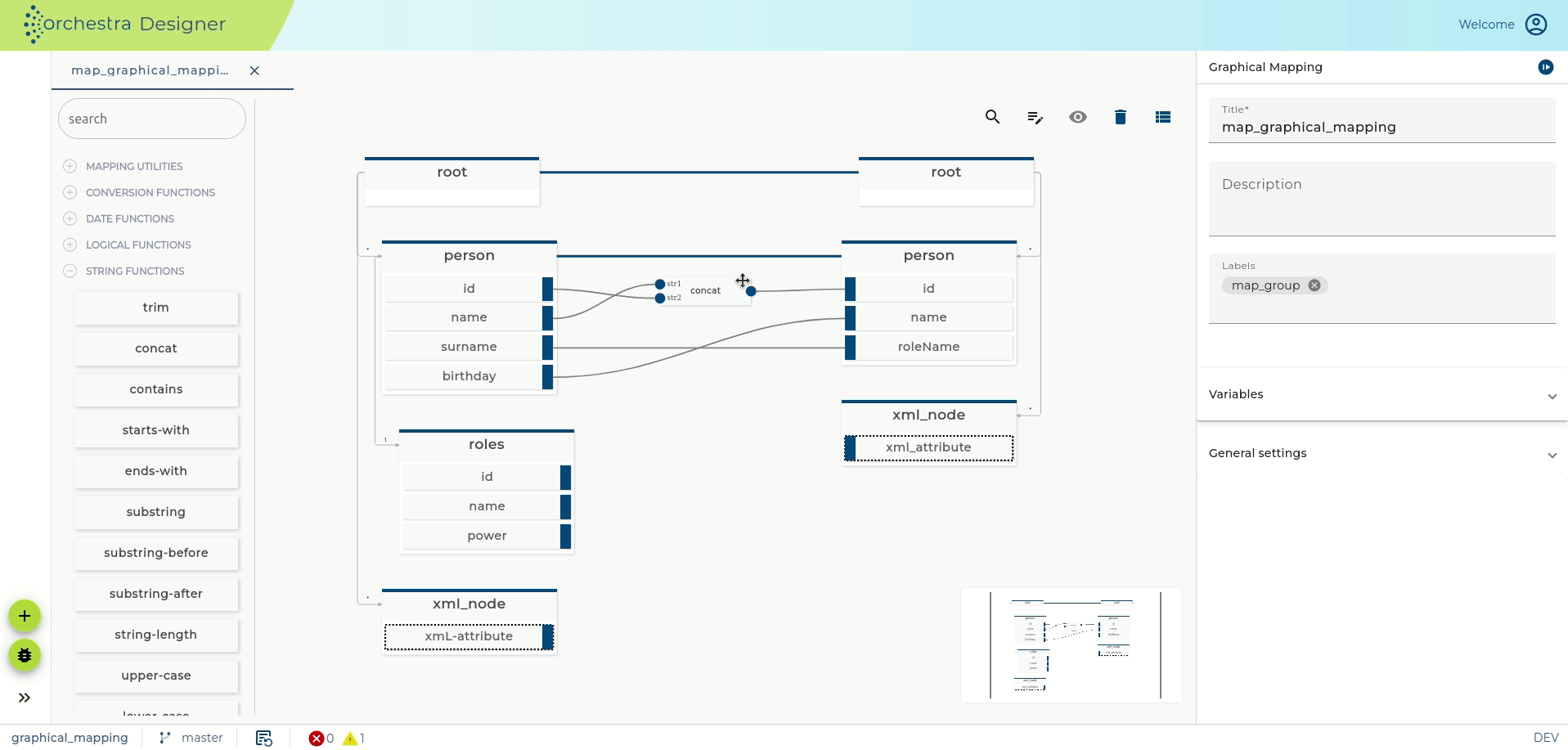
Task: Select the map_graphical_mapping tab
Action: coord(150,70)
